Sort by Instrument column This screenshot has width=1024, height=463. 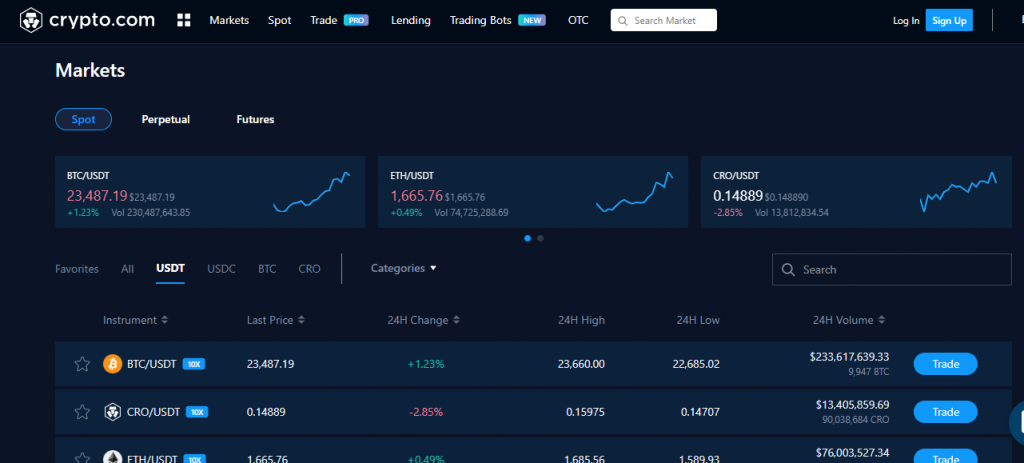tap(135, 320)
